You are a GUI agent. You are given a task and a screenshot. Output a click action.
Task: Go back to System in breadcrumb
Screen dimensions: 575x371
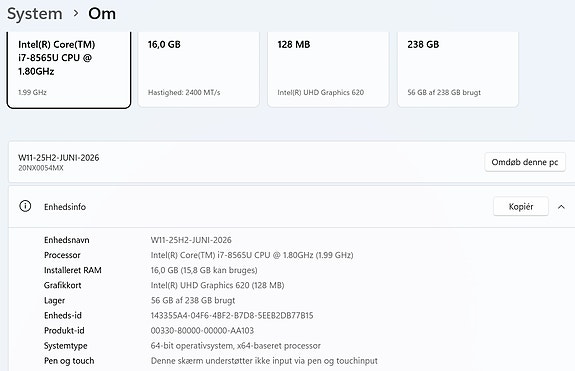35,14
